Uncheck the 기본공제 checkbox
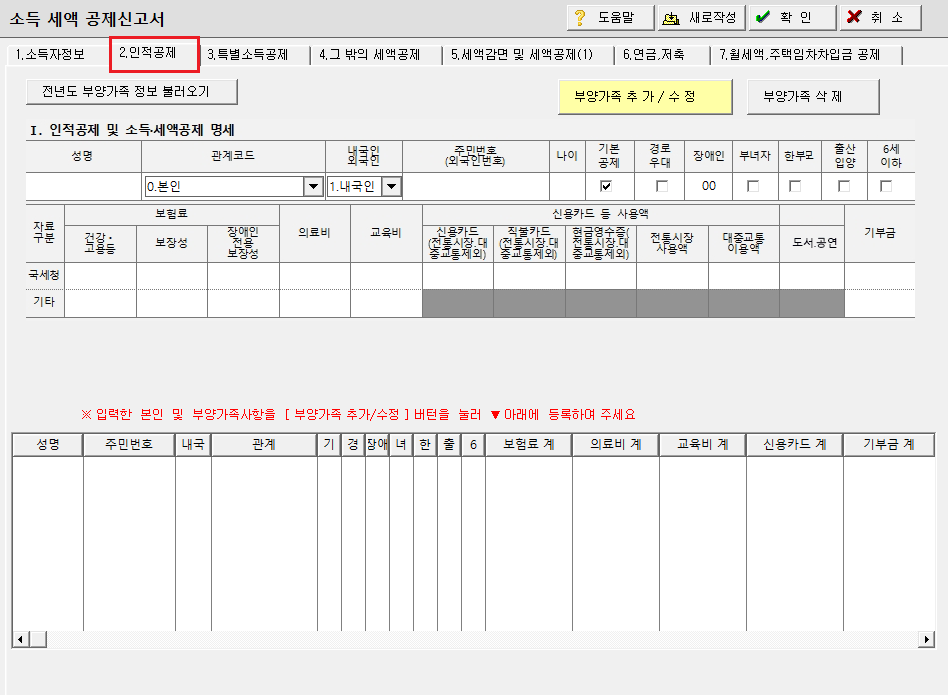 click(606, 186)
